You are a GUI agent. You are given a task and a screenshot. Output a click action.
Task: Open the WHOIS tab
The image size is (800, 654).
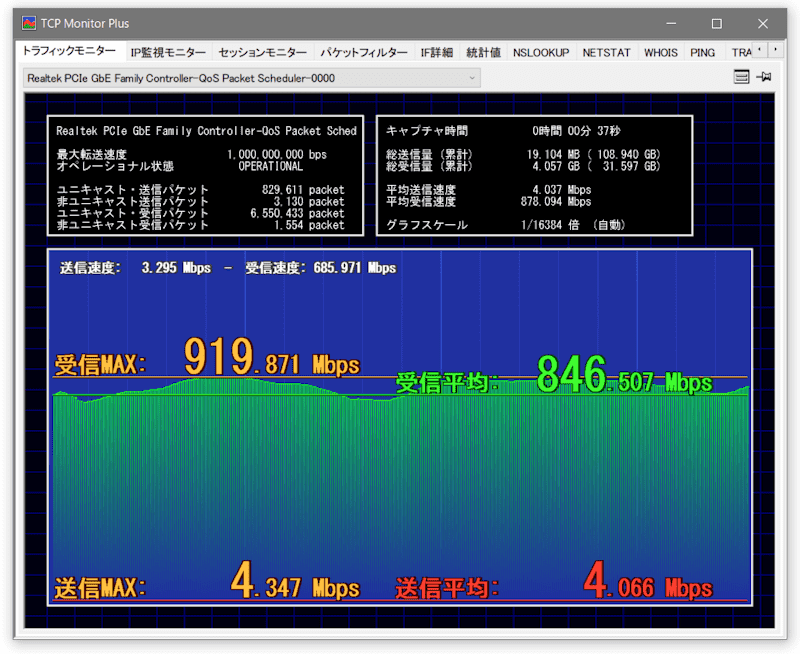(x=661, y=53)
